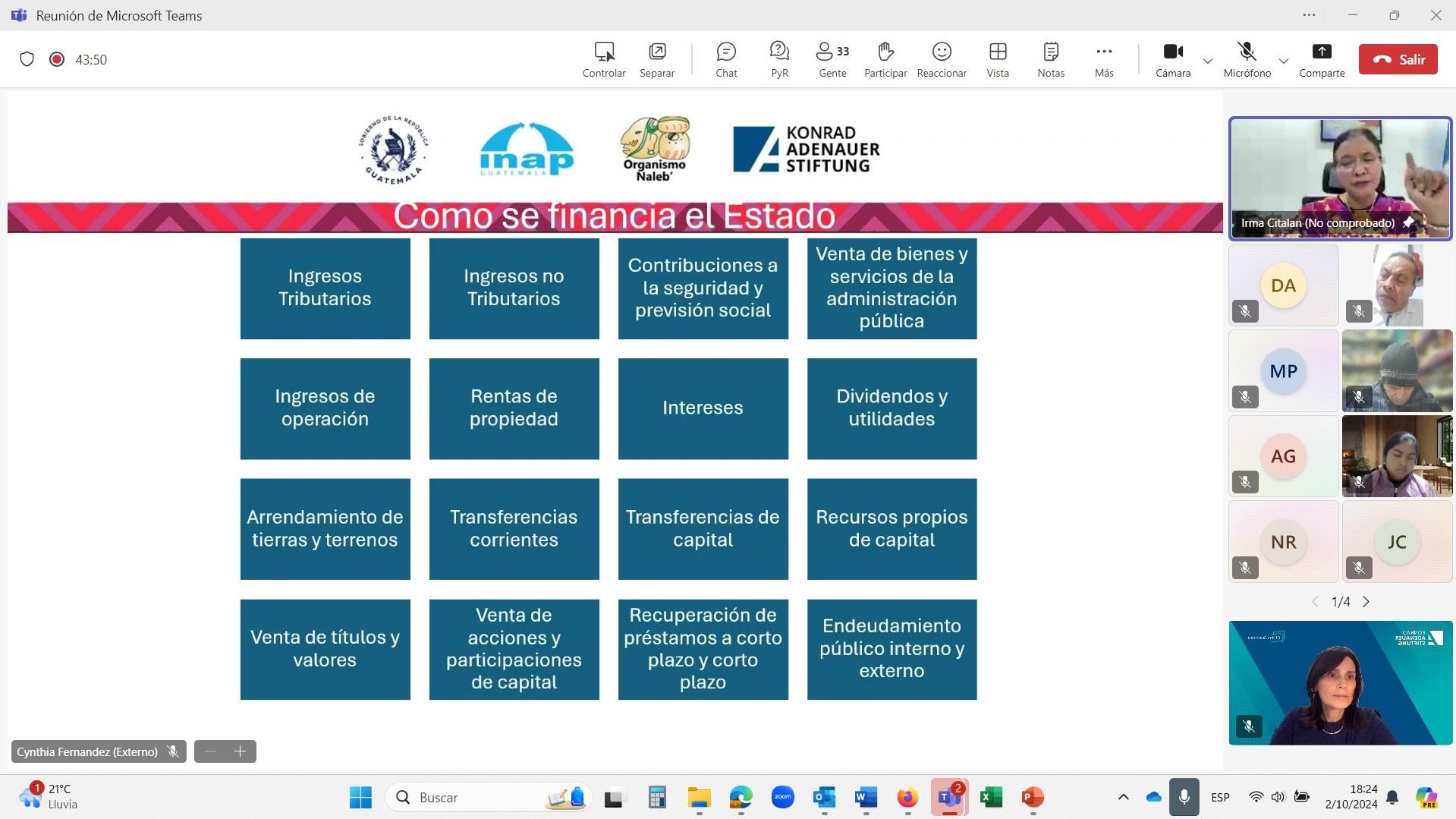This screenshot has width=1456, height=819.
Task: Open the PyR questions panel
Action: coord(779,59)
